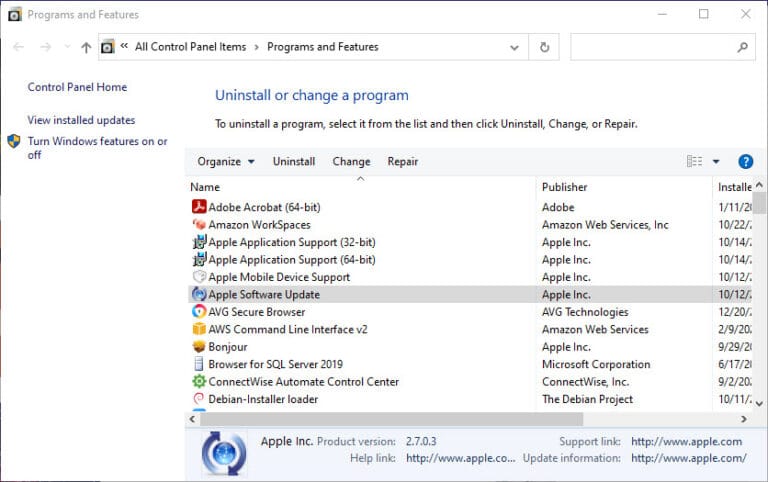The height and width of the screenshot is (482, 768).
Task: Click the scroll right arrow
Action: pyautogui.click(x=744, y=419)
